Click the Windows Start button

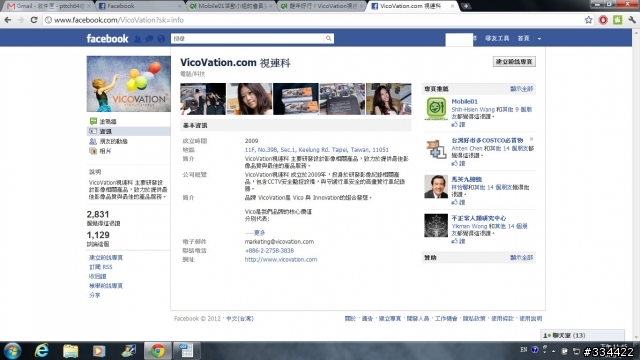click(x=12, y=351)
